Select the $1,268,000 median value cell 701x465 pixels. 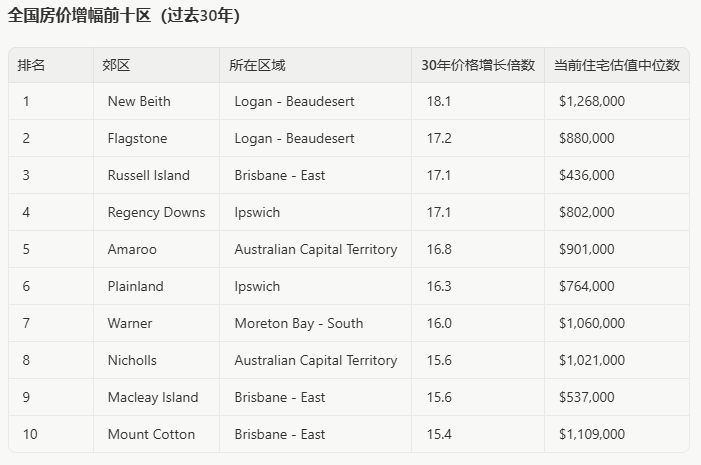point(592,102)
